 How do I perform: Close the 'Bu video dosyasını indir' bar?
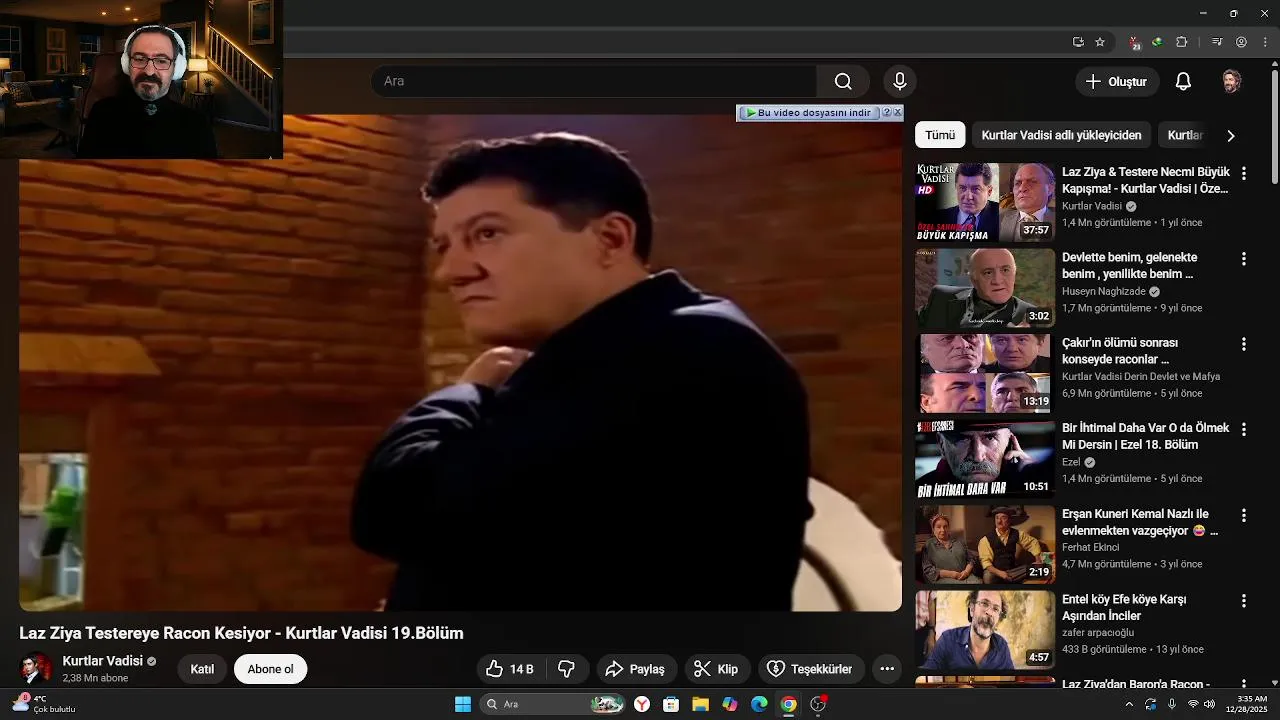(897, 113)
